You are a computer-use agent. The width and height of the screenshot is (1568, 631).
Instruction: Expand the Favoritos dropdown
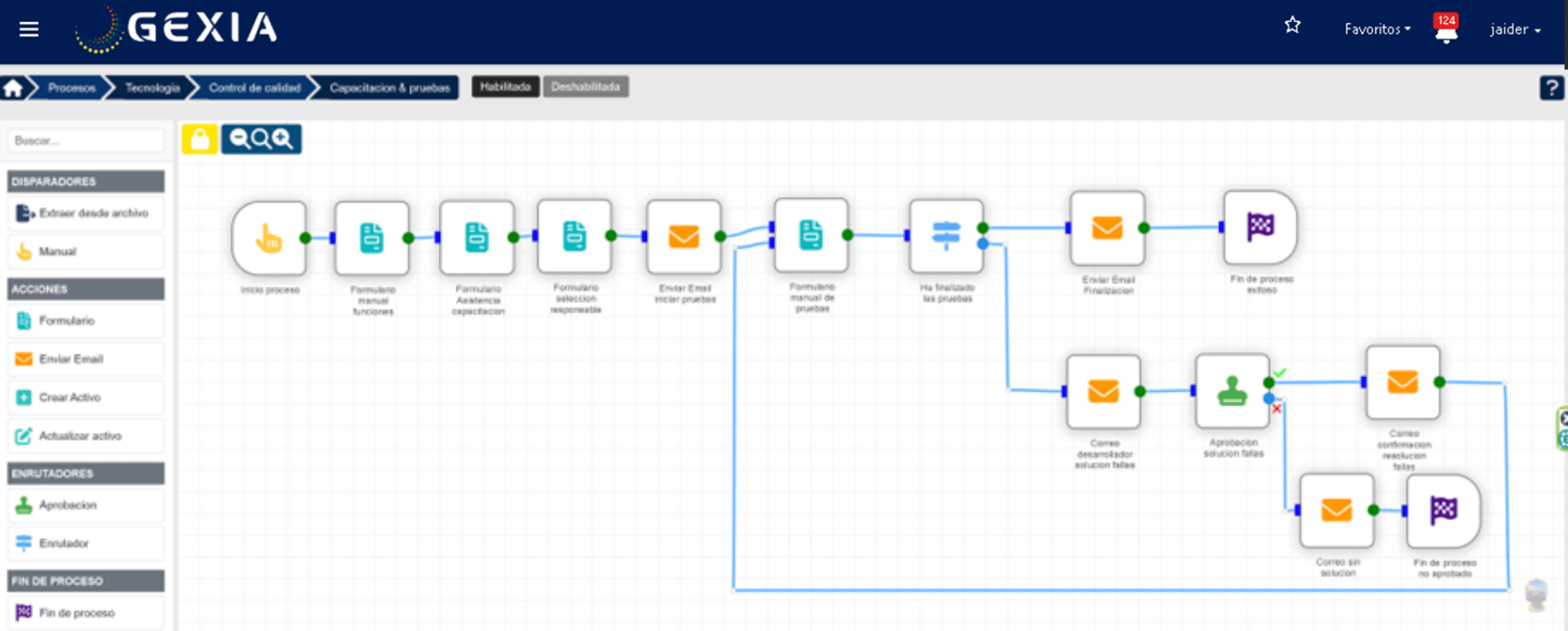click(1377, 29)
